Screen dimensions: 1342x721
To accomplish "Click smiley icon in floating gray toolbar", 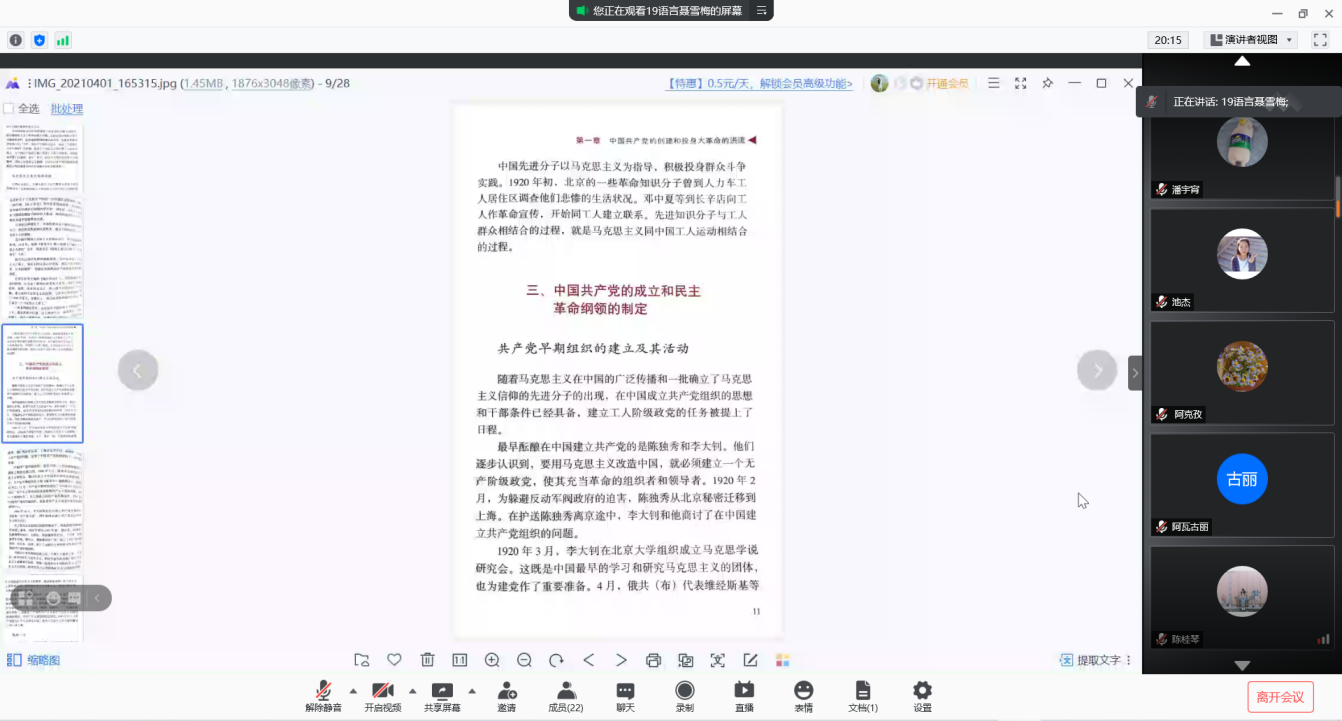I will [54, 598].
